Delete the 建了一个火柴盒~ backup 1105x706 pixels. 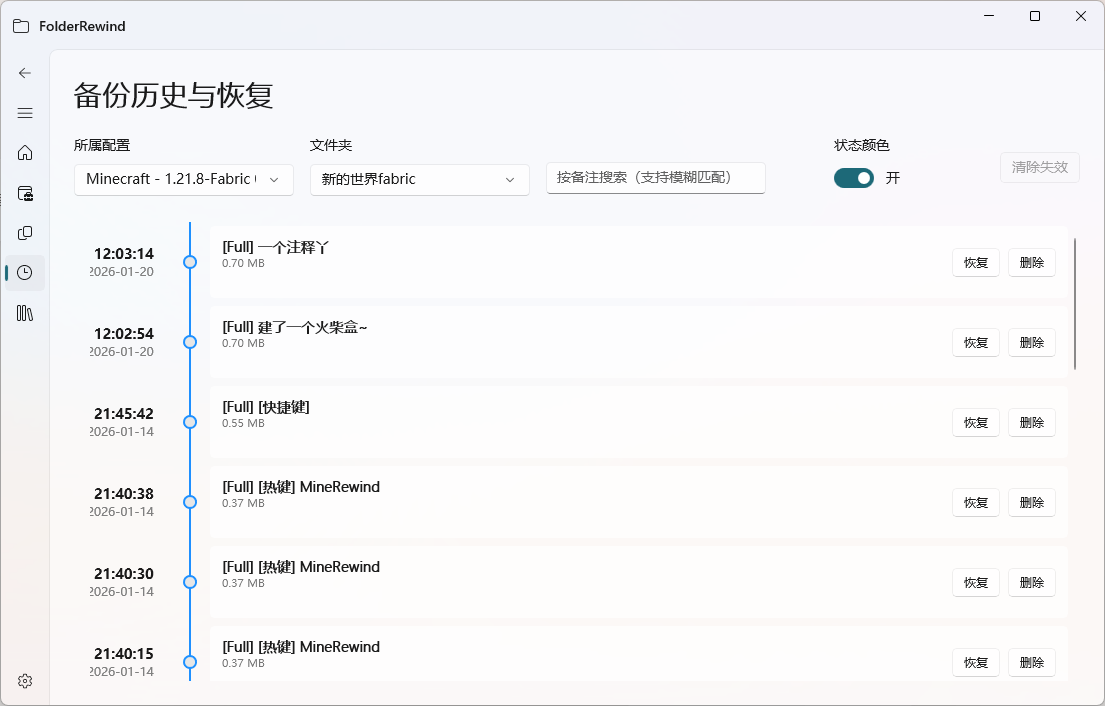(x=1031, y=343)
